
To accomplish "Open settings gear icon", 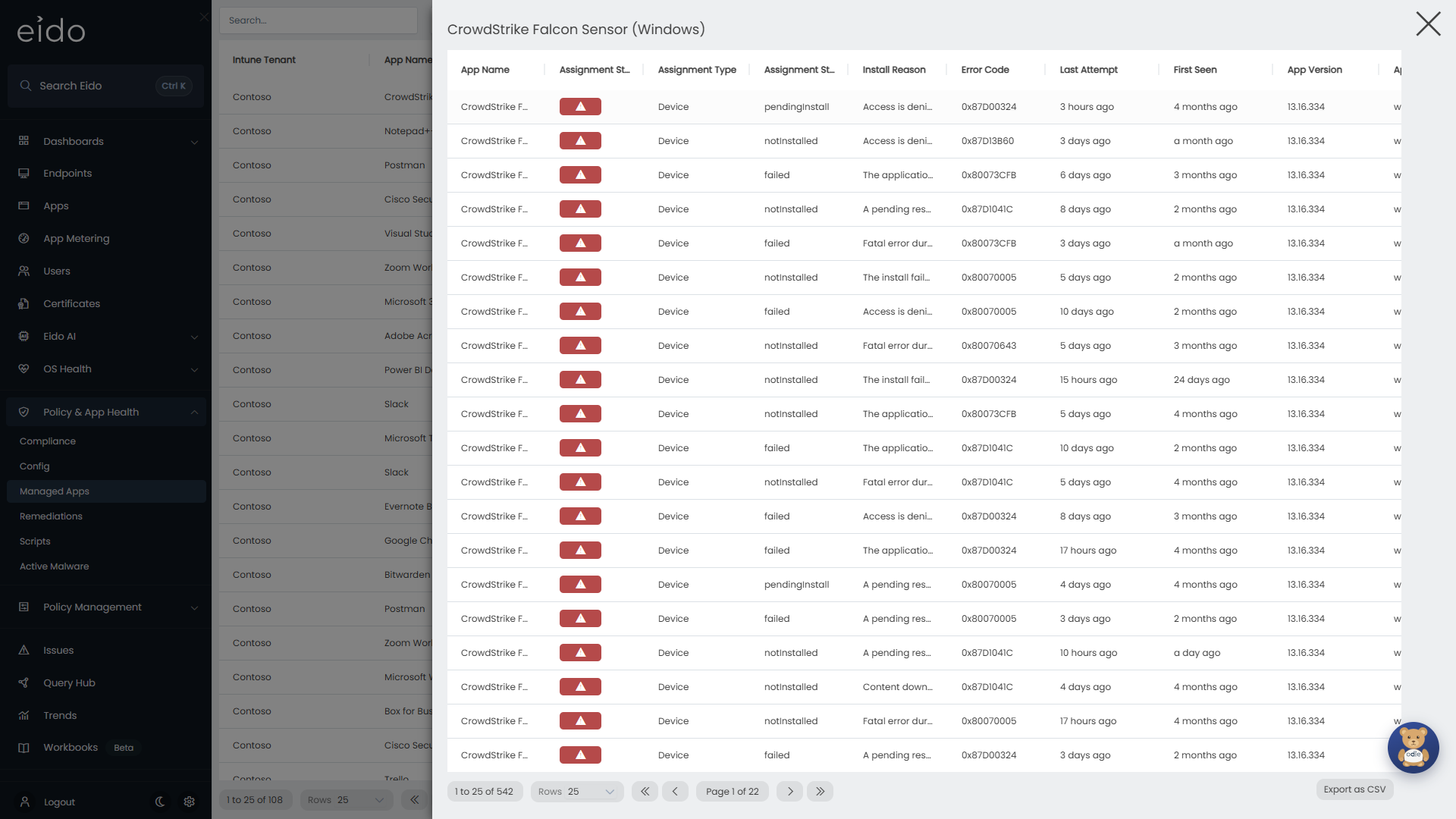I will (x=190, y=802).
